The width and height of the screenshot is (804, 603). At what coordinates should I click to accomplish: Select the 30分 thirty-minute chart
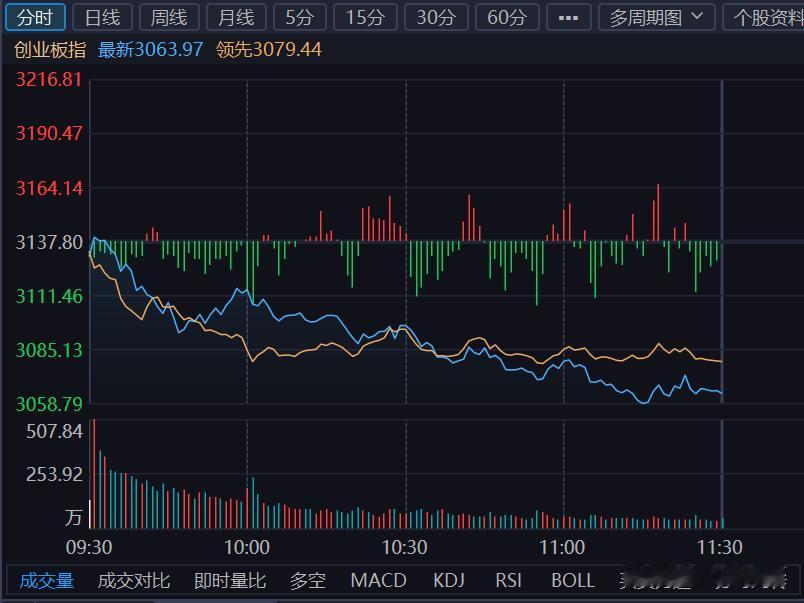point(435,16)
